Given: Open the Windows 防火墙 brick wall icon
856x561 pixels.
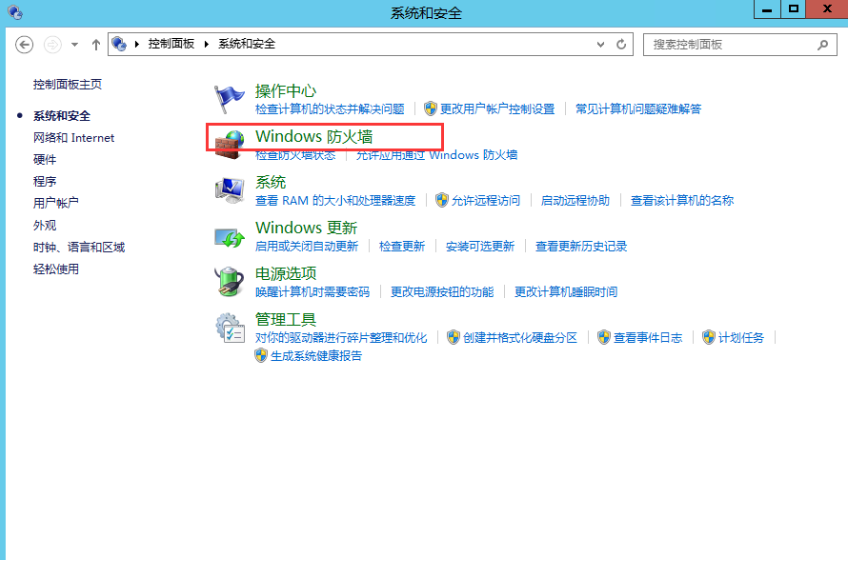Looking at the screenshot, I should point(229,145).
